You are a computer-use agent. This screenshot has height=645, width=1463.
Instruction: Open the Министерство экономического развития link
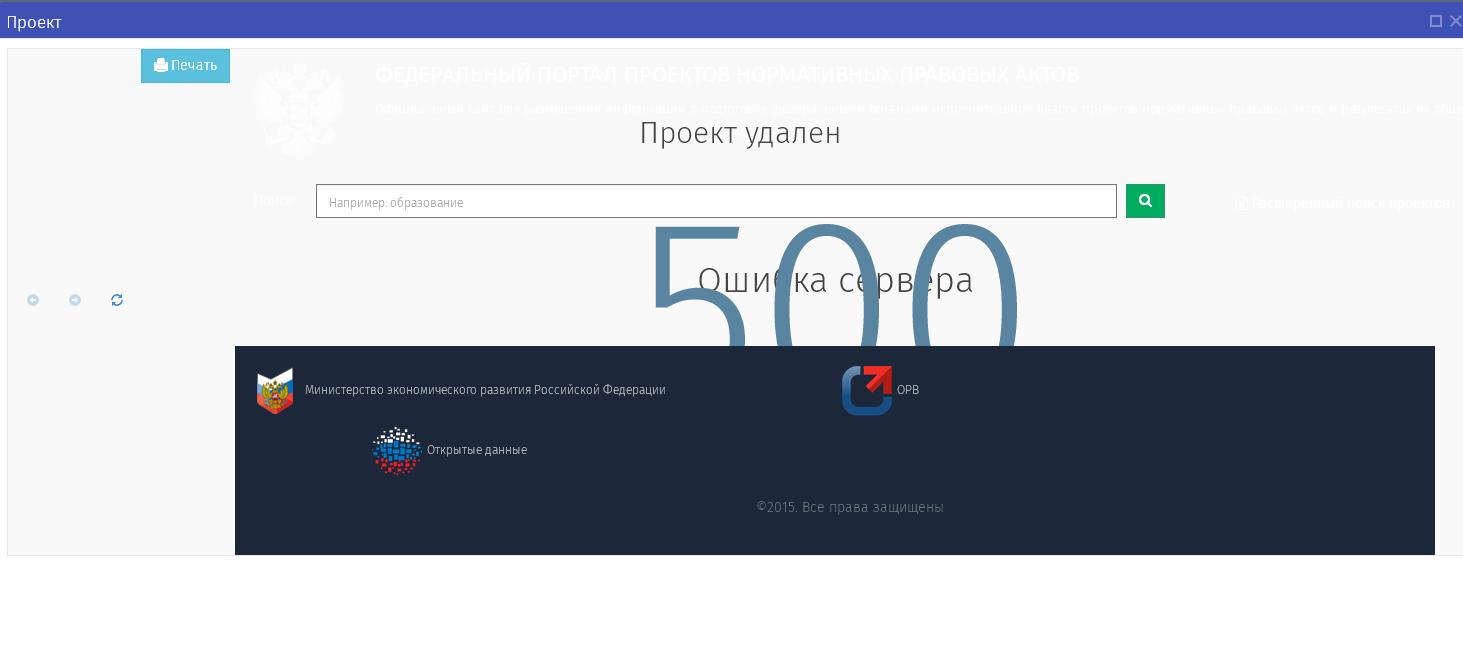click(x=485, y=390)
